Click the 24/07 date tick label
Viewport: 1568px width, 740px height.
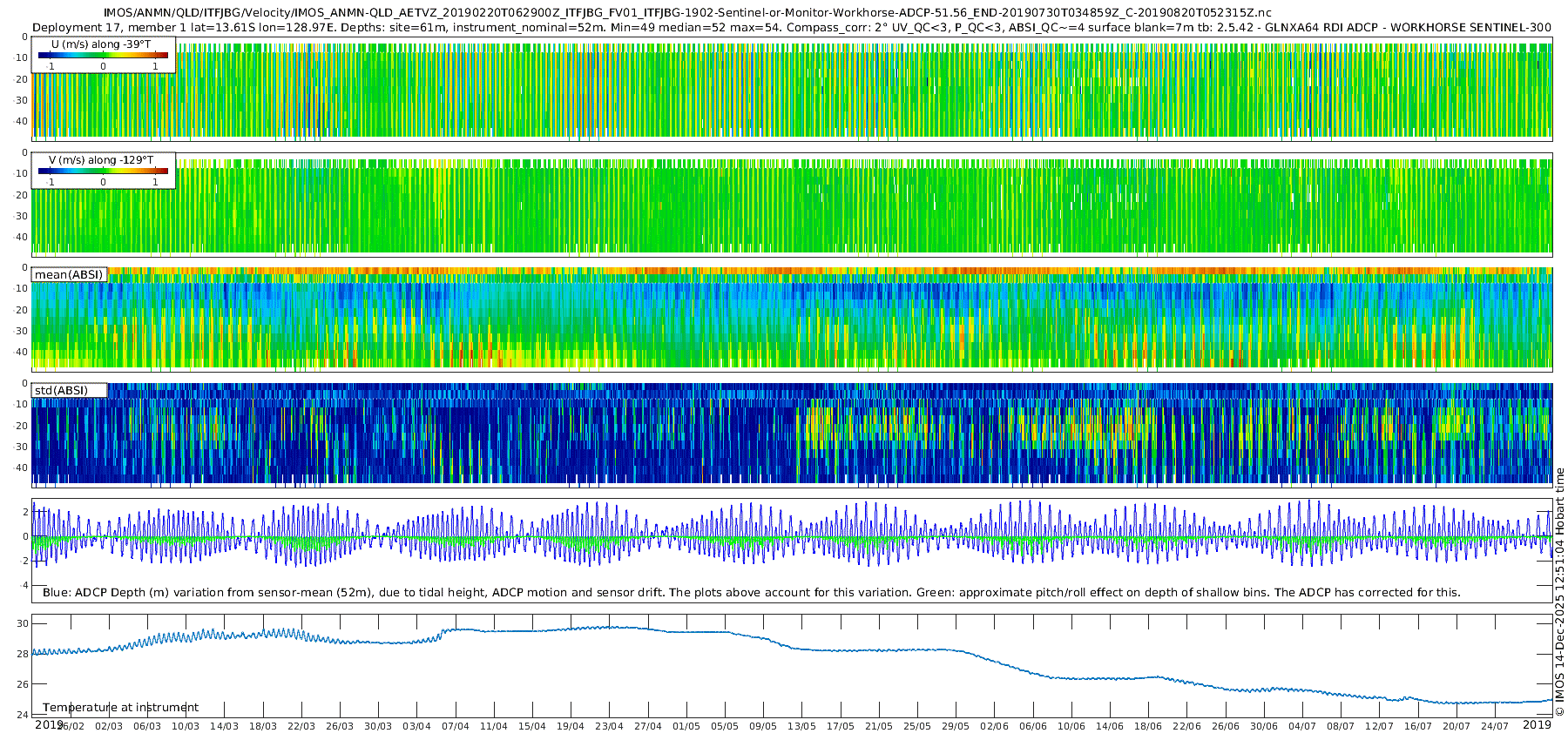click(x=1495, y=726)
